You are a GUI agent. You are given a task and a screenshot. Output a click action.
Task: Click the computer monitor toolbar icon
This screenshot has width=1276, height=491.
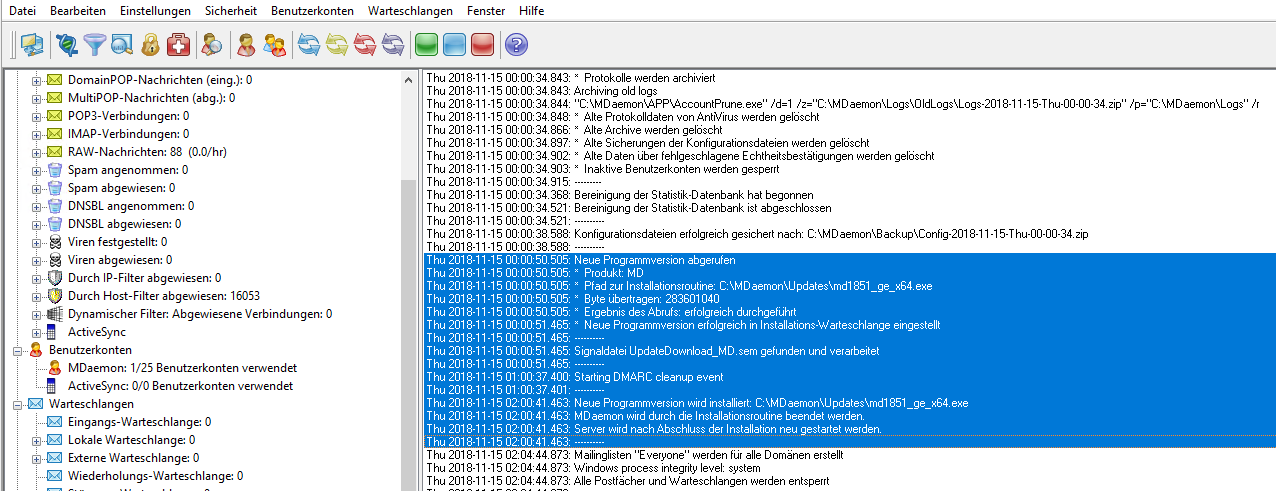(32, 44)
